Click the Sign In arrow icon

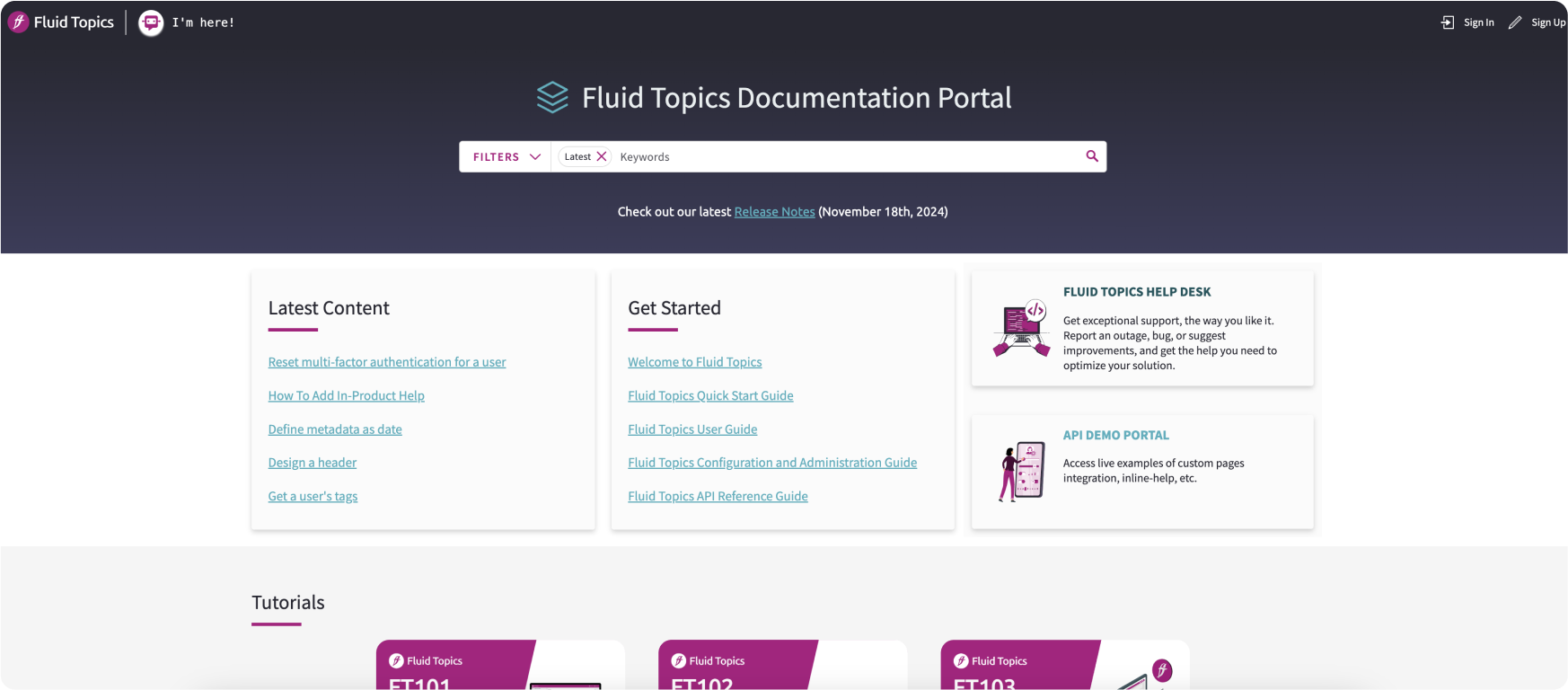(x=1448, y=22)
